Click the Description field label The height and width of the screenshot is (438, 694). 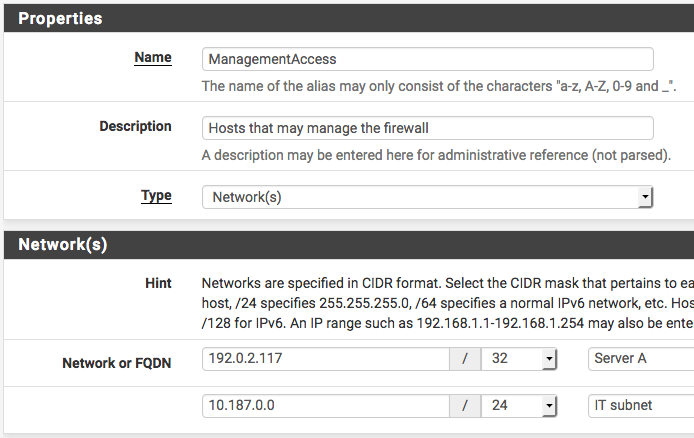(135, 127)
